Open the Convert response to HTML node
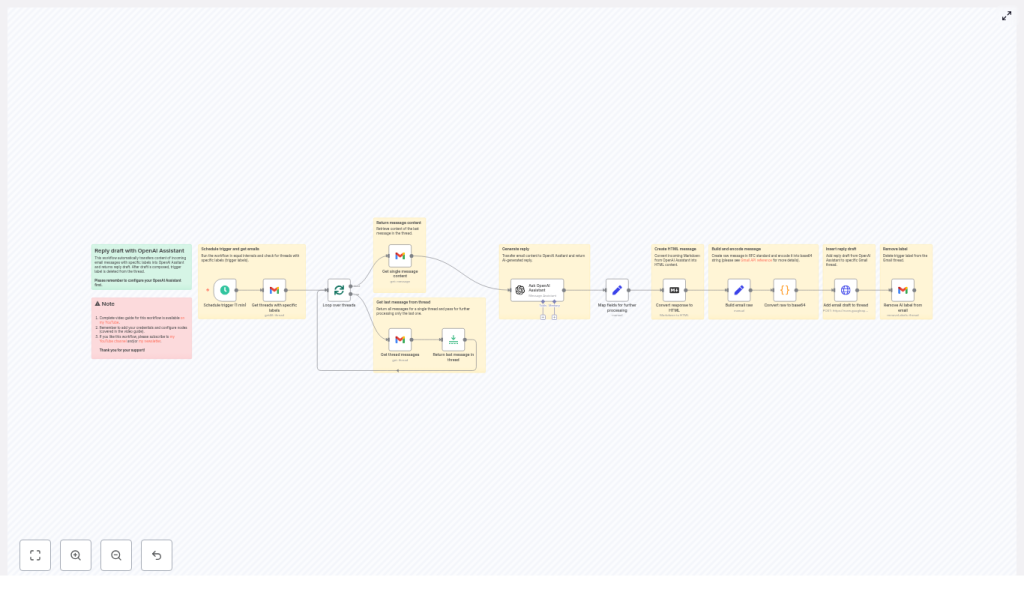The image size is (1024, 610). (674, 290)
